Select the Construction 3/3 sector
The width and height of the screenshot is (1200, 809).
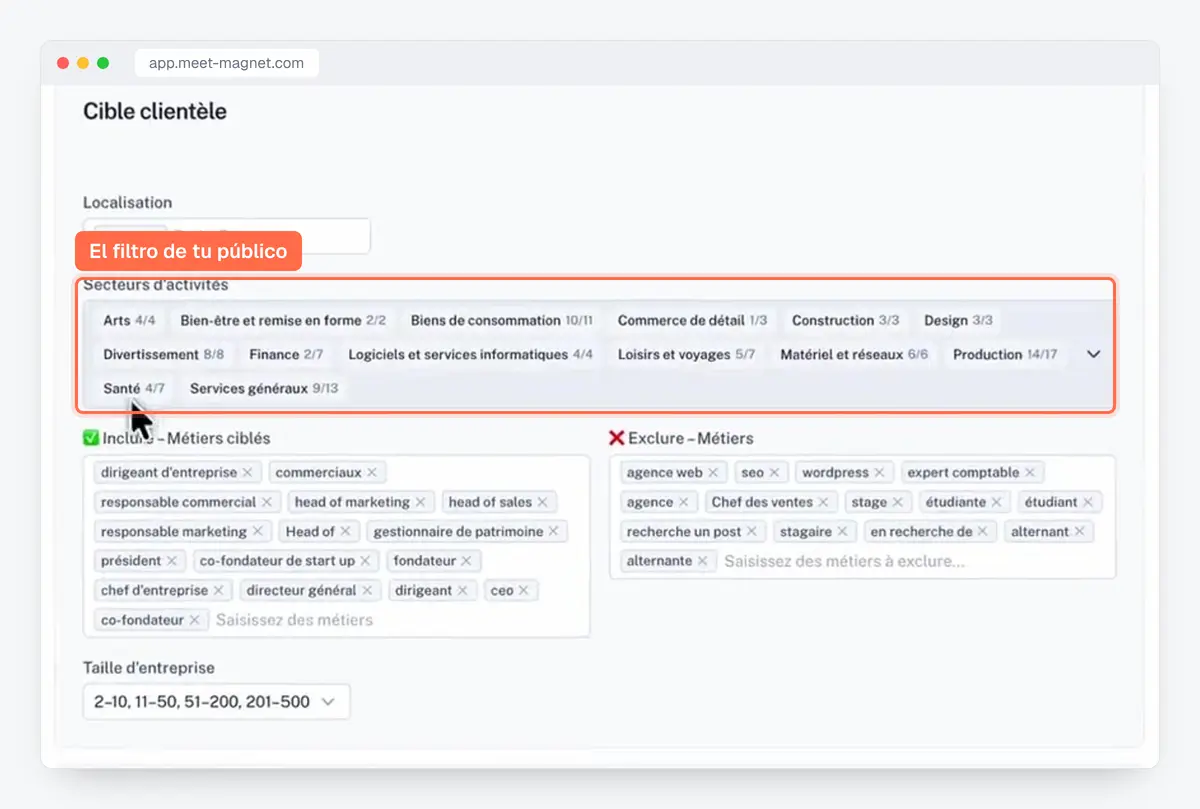[845, 320]
